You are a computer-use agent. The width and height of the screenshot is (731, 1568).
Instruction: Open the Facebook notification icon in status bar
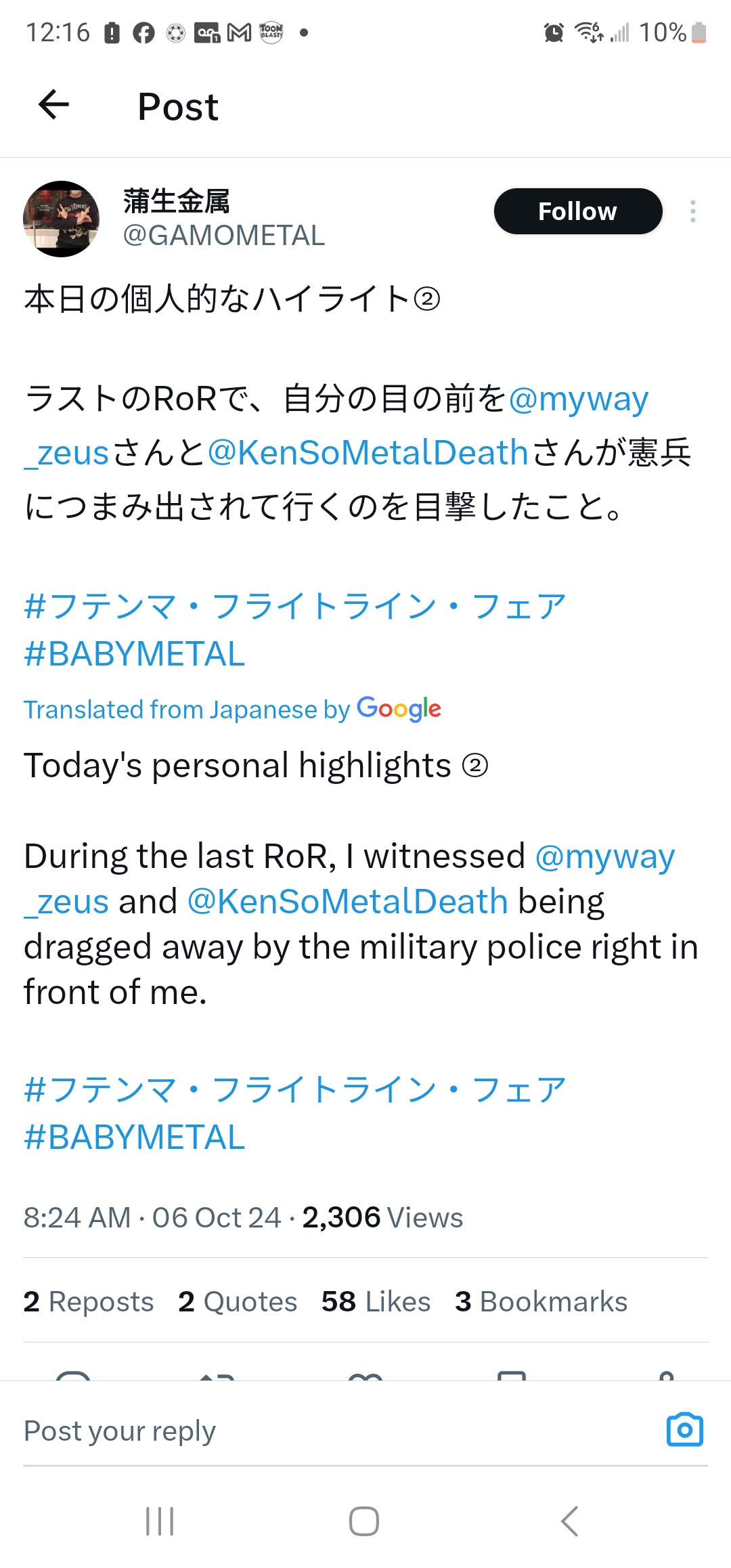(143, 32)
